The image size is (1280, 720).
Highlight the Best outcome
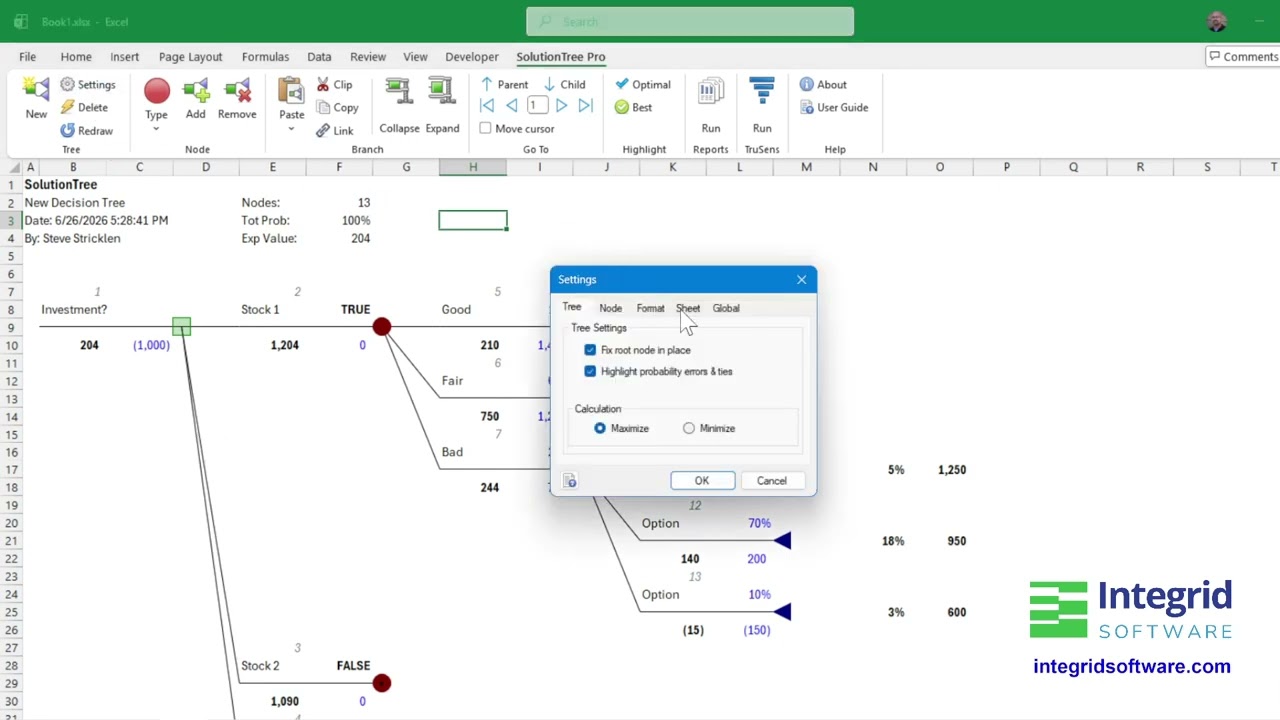pos(633,107)
